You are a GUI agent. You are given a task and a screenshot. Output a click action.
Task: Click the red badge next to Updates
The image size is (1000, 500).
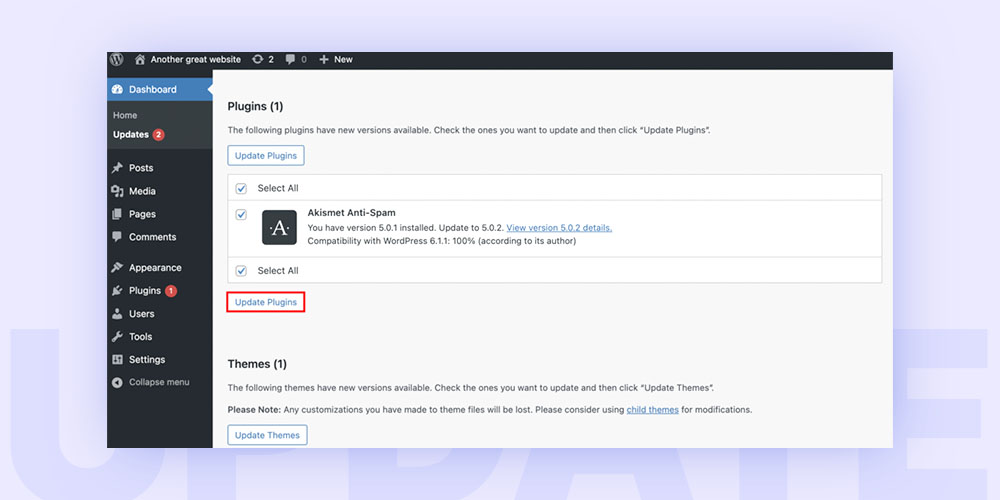point(158,135)
